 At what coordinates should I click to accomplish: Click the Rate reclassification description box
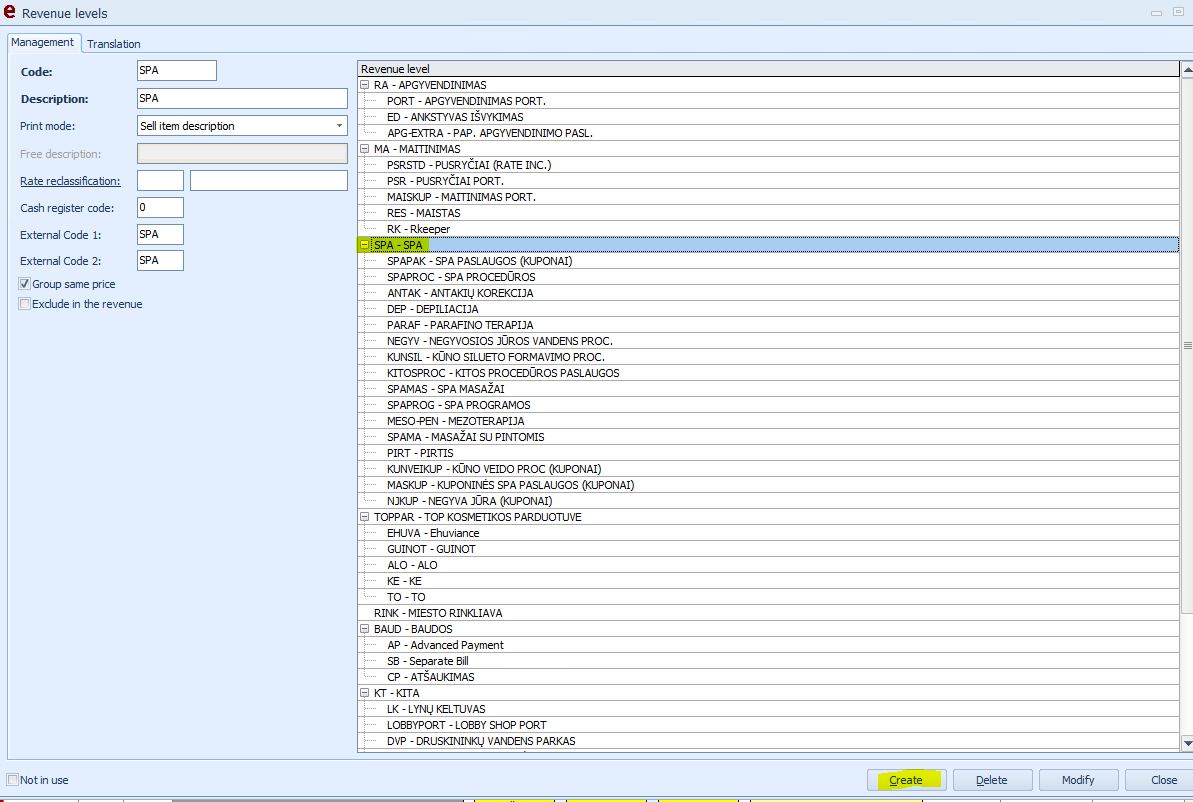point(269,180)
